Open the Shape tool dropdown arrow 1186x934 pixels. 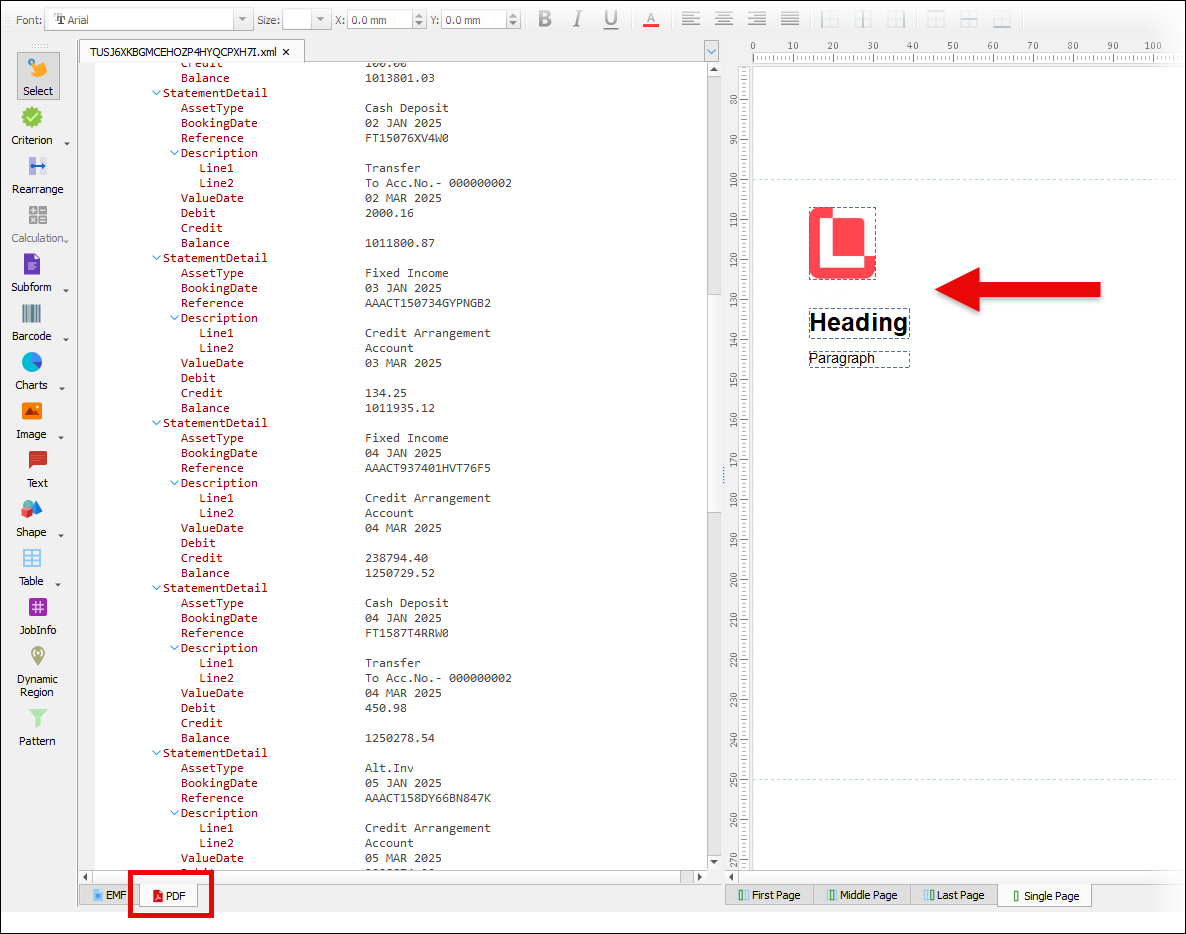tap(61, 535)
